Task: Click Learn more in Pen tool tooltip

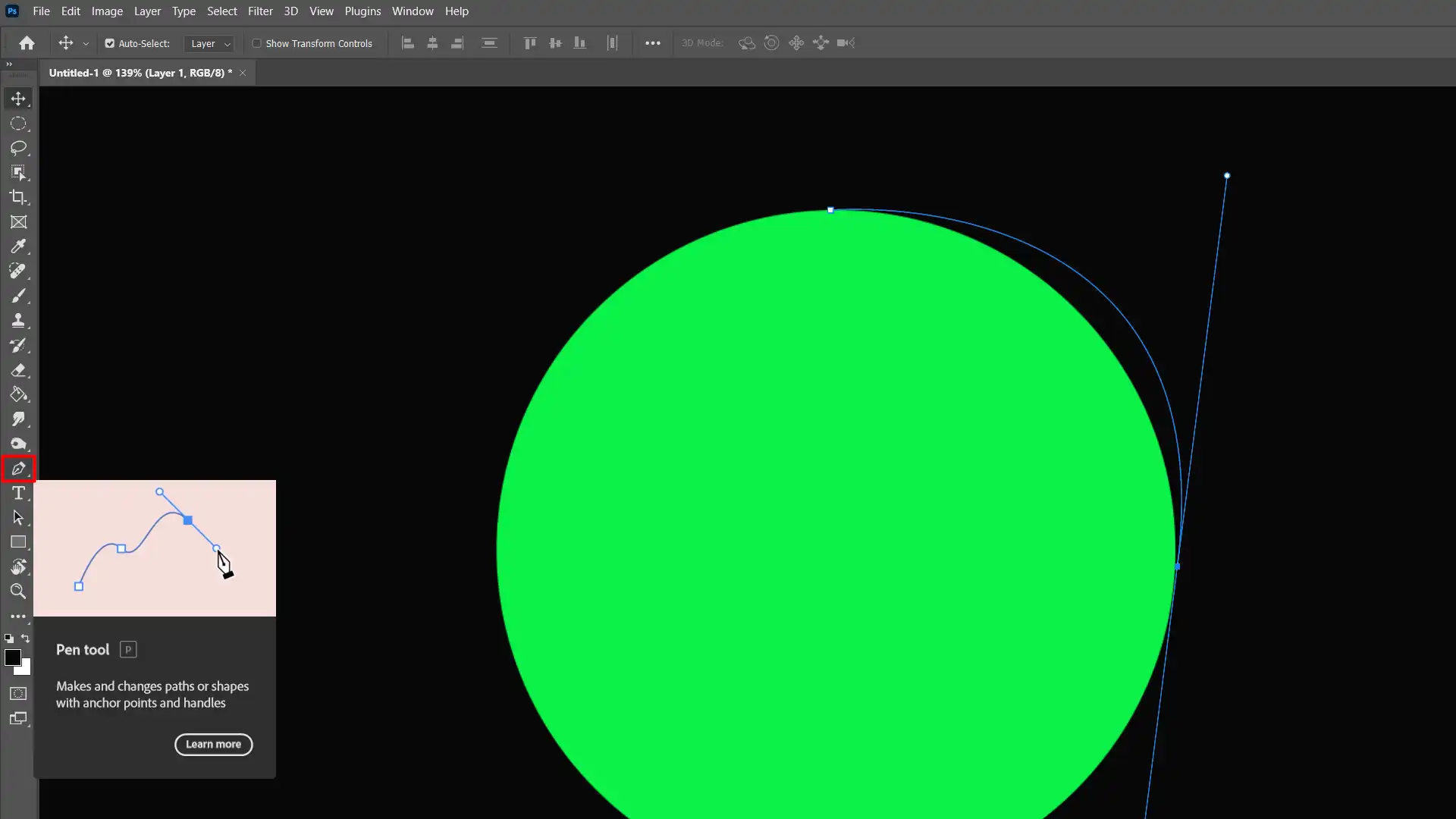Action: 214,745
